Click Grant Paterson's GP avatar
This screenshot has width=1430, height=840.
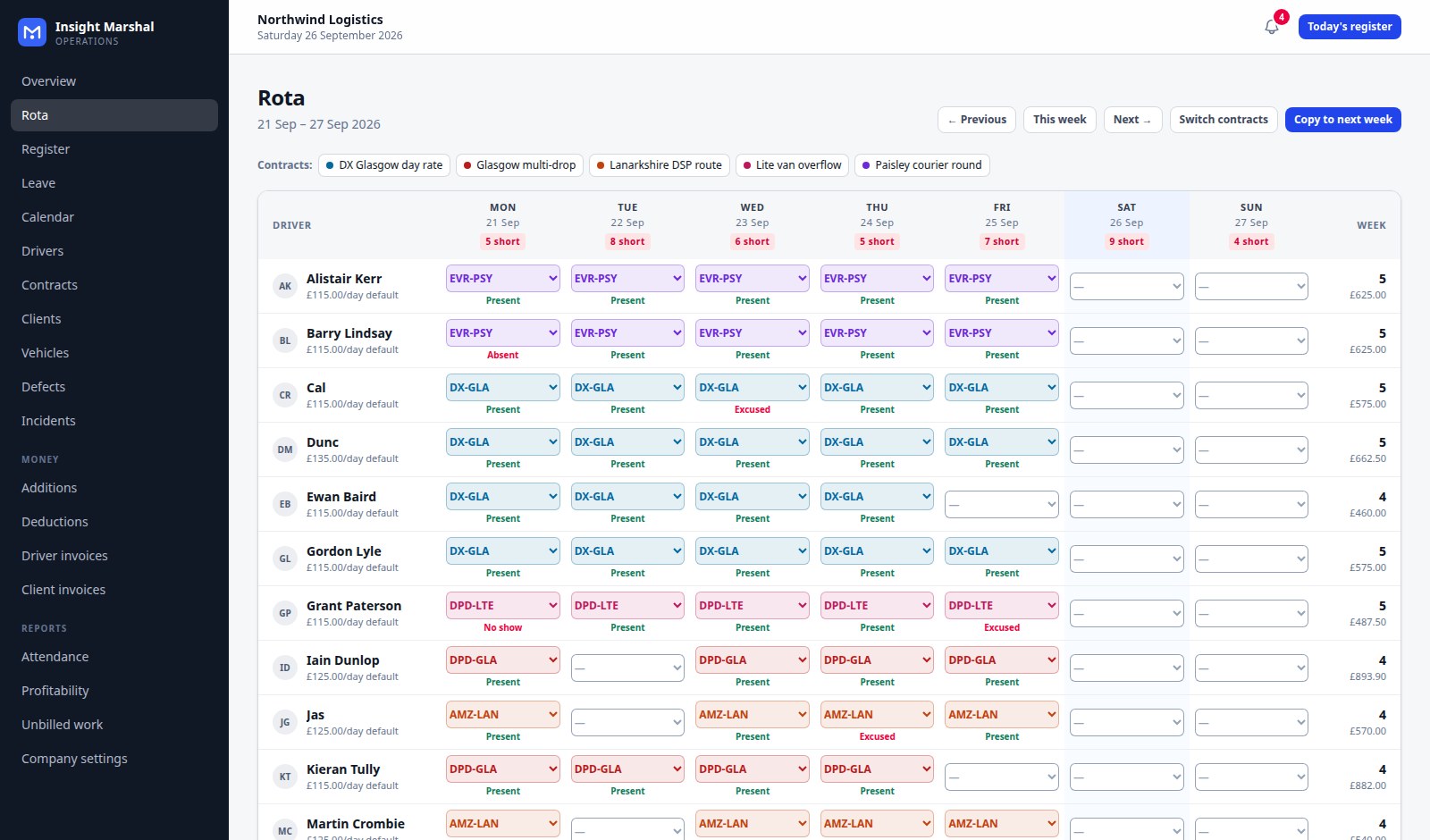point(285,613)
